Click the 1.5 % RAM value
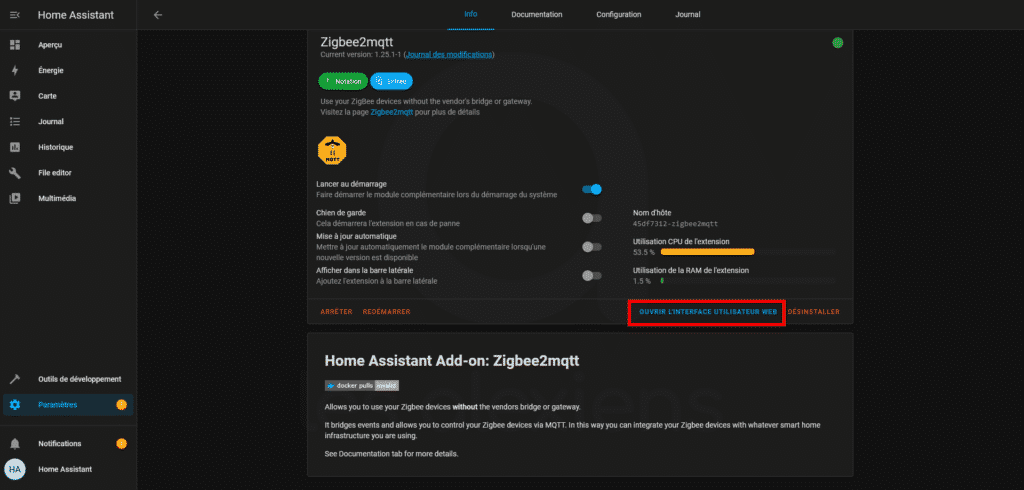Viewport: 1024px width, 490px height. pos(642,281)
